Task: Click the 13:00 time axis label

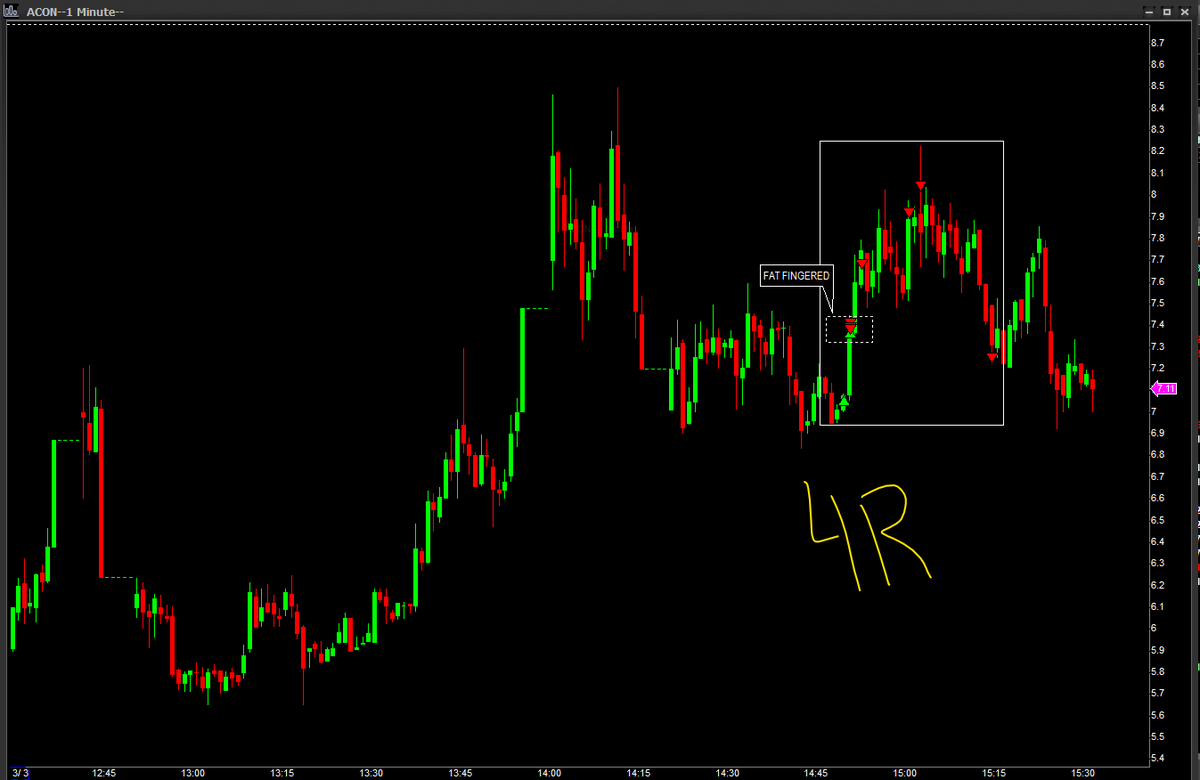Action: point(193,773)
